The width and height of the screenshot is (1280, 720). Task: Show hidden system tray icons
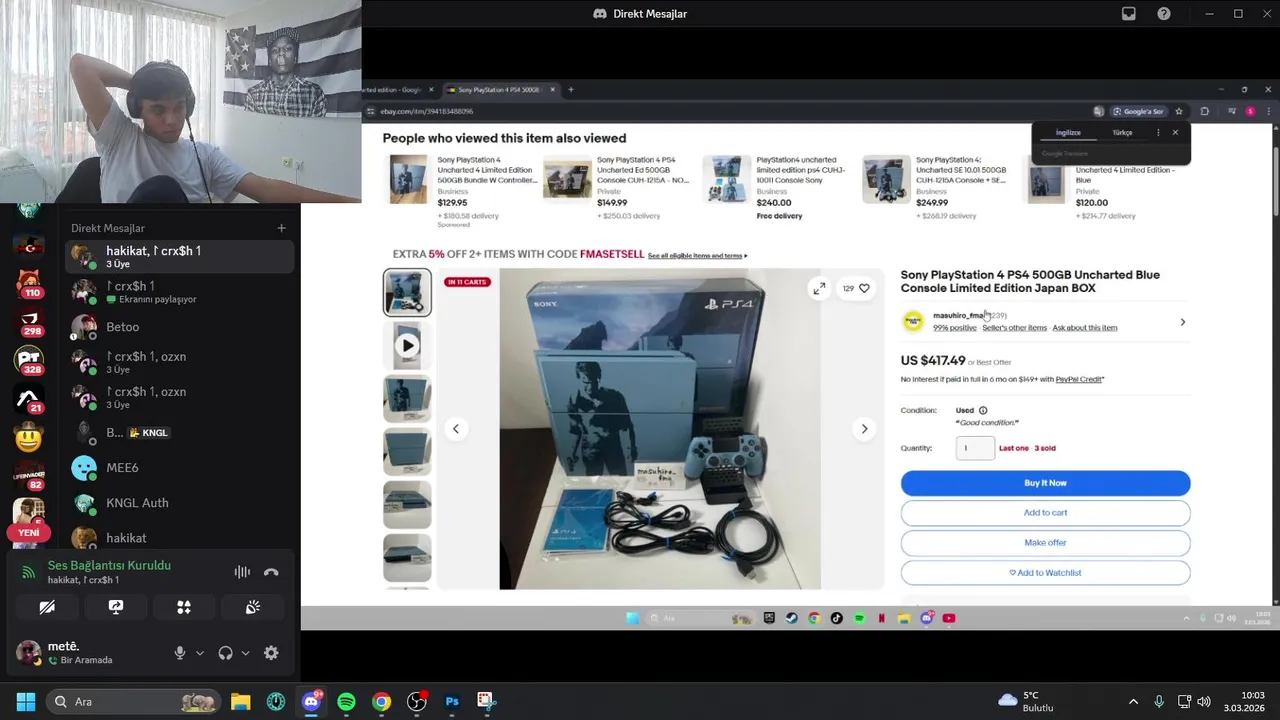(1133, 702)
